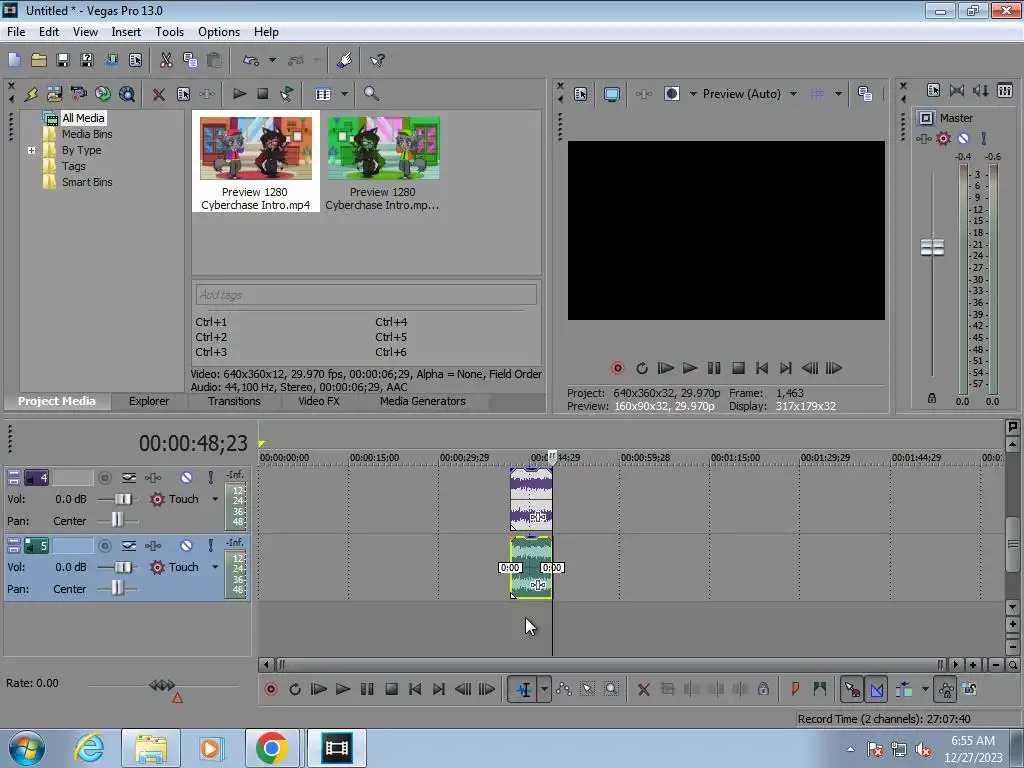
Task: Open the File menu
Action: tap(16, 31)
